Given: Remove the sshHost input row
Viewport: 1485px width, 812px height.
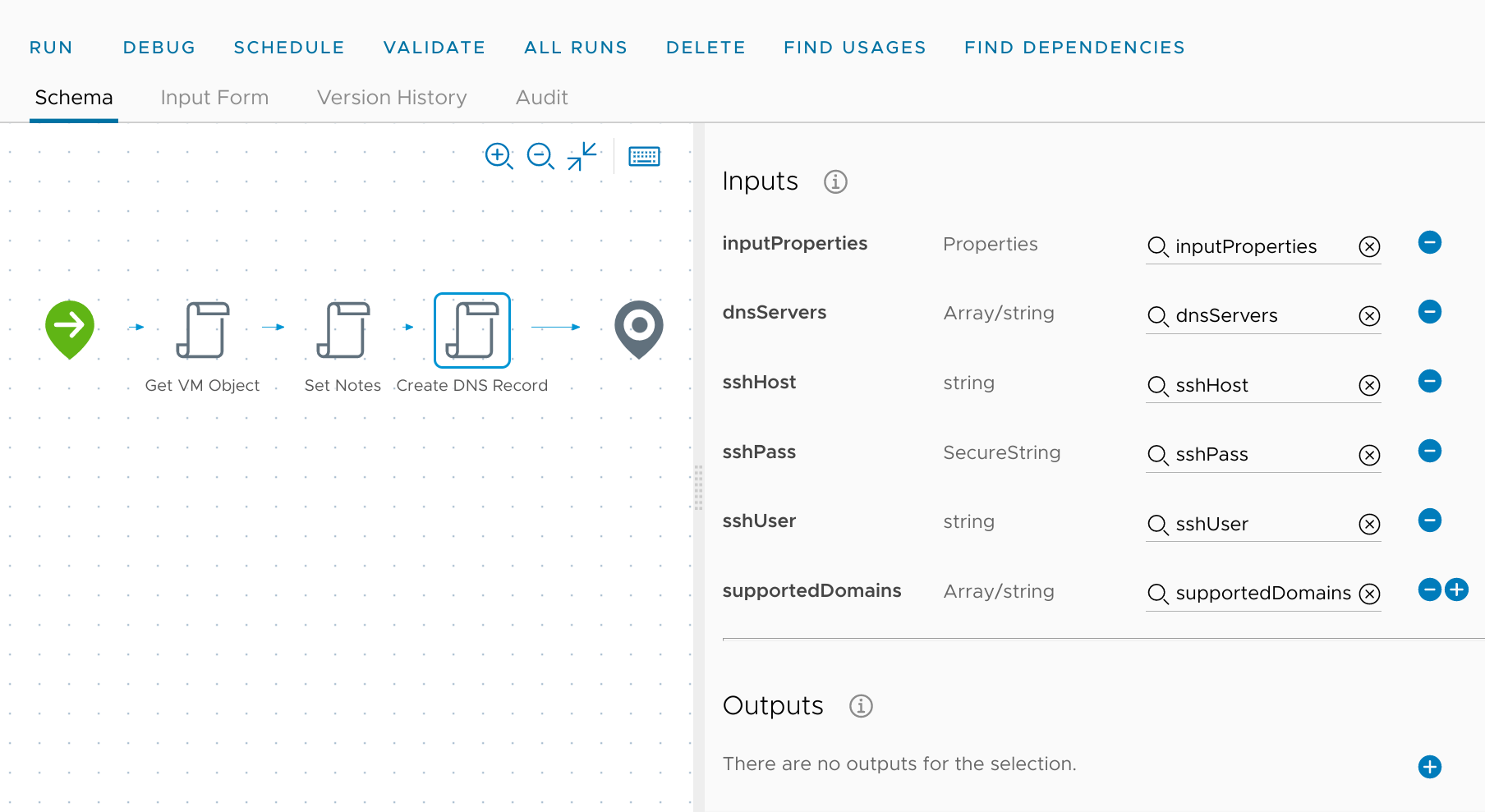Looking at the screenshot, I should [1430, 381].
